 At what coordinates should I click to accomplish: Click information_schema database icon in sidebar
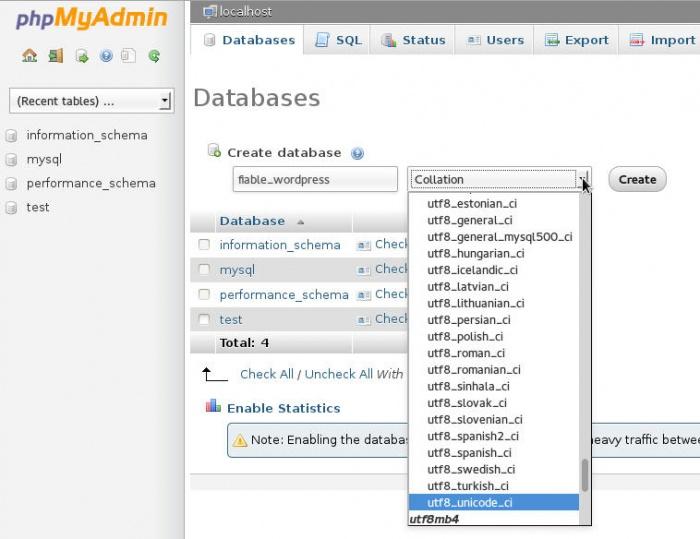[x=11, y=135]
